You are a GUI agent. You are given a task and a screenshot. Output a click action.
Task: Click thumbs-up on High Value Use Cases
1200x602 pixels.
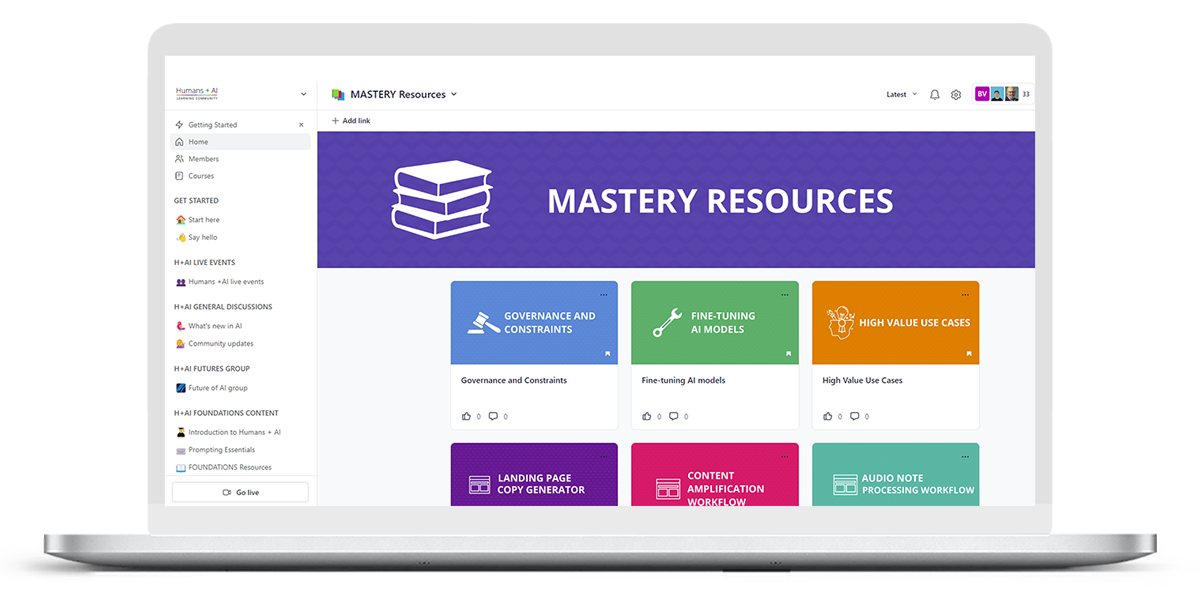click(x=827, y=416)
